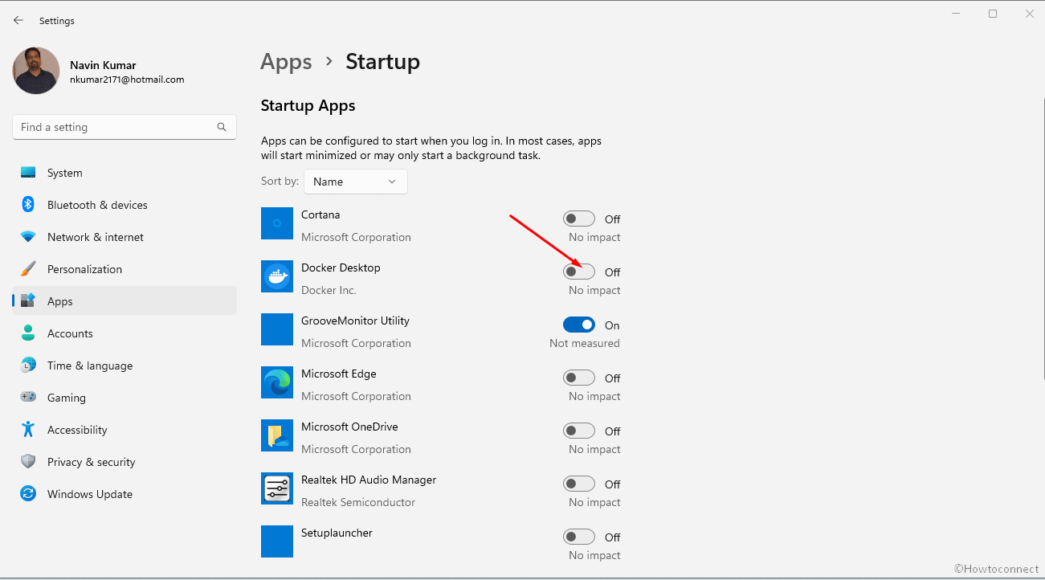
Task: Open Windows Update from the sidebar icon
Action: (28, 493)
